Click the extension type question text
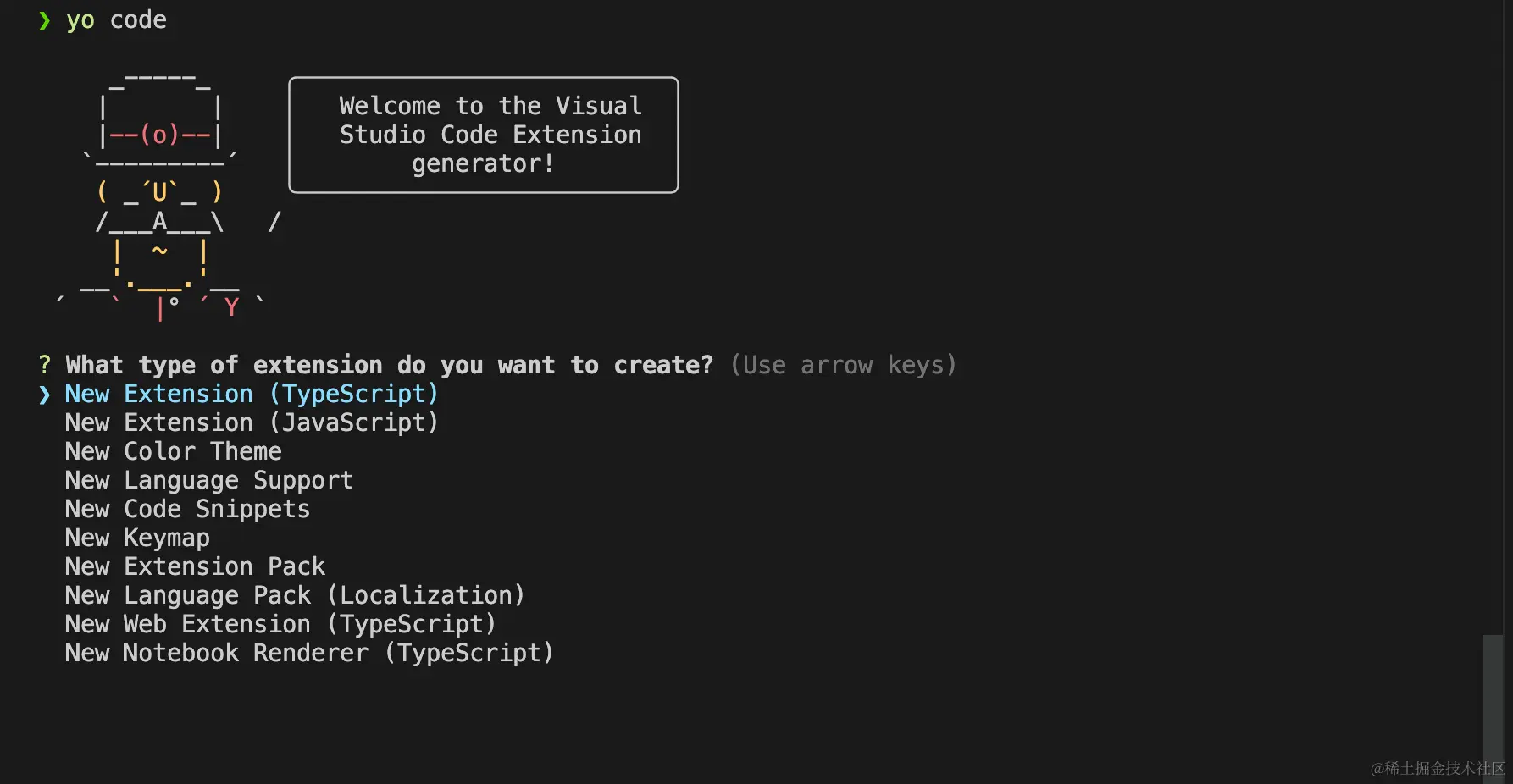The height and width of the screenshot is (784, 1513). [x=390, y=366]
